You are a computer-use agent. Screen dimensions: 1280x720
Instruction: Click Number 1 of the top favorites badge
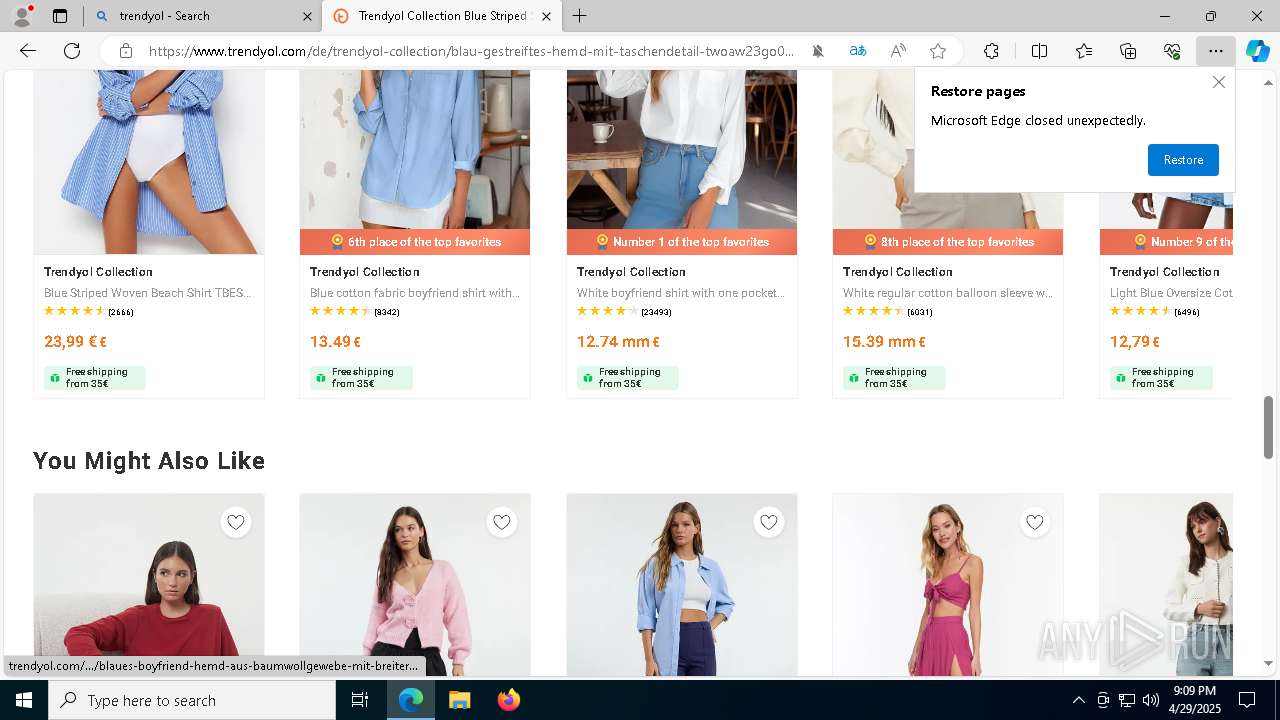click(682, 242)
